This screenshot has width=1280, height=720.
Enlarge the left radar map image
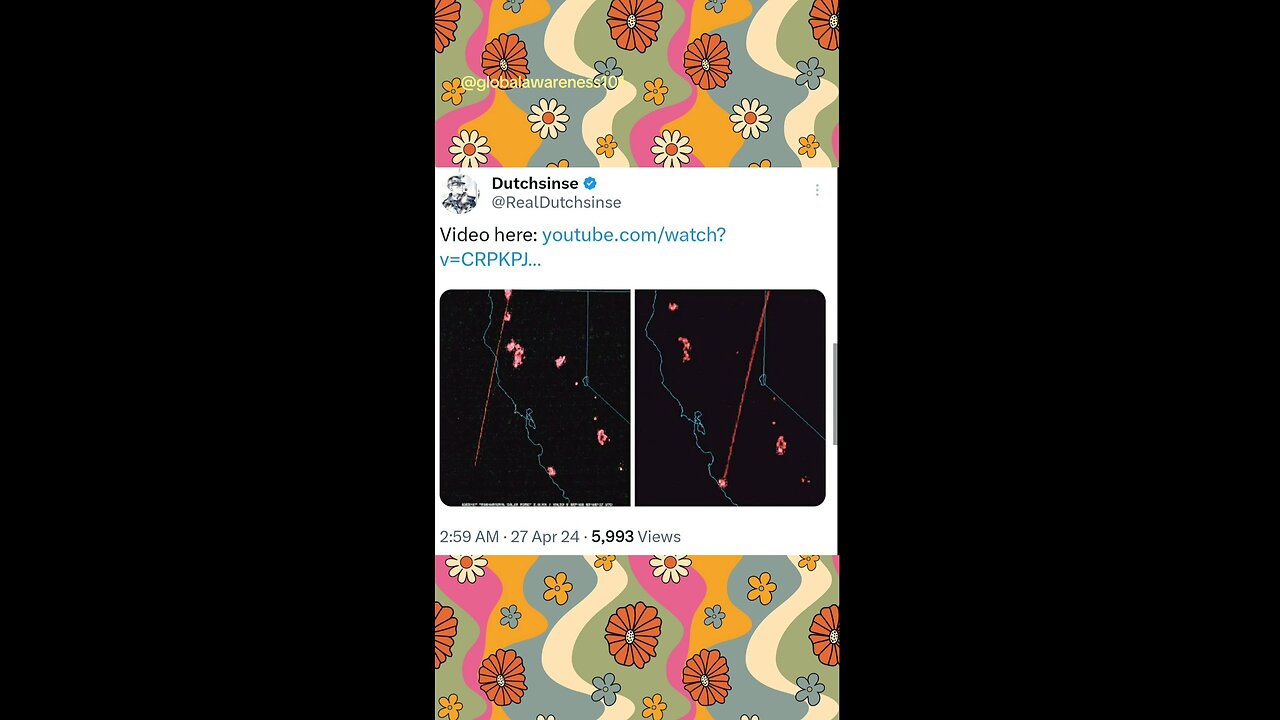pos(535,398)
